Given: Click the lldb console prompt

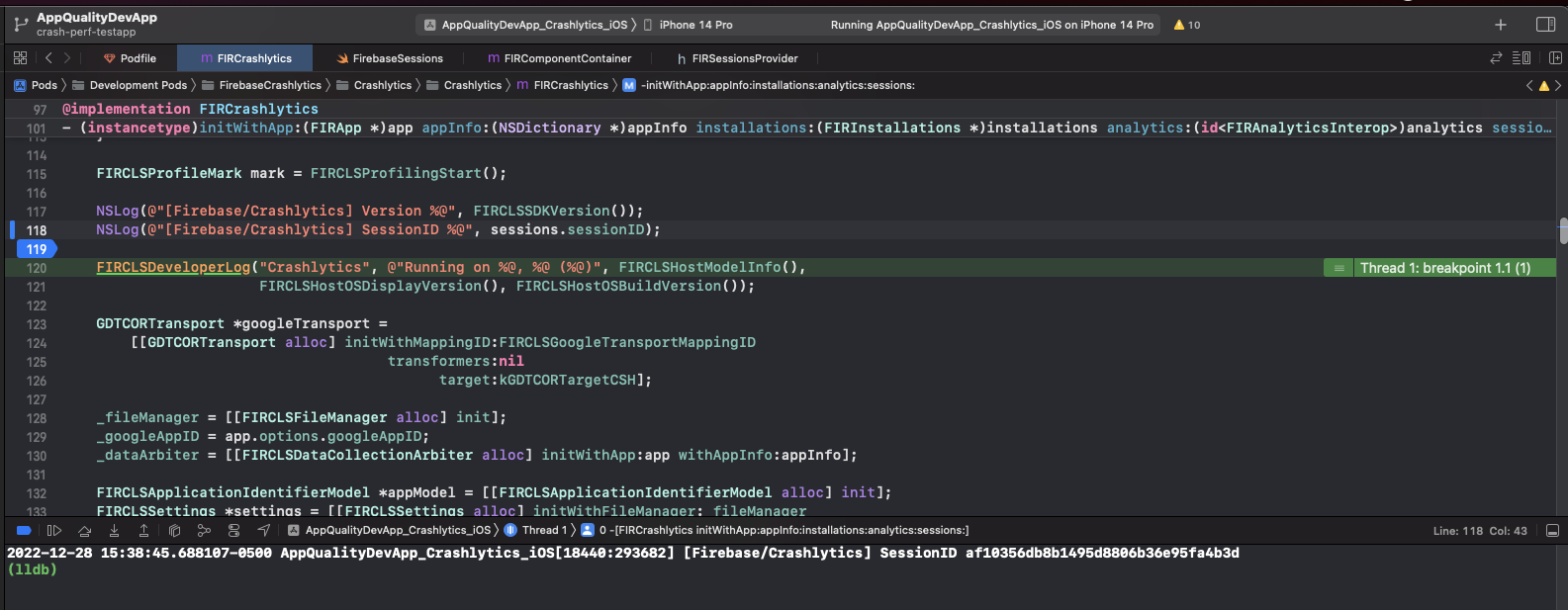Looking at the screenshot, I should 32,570.
